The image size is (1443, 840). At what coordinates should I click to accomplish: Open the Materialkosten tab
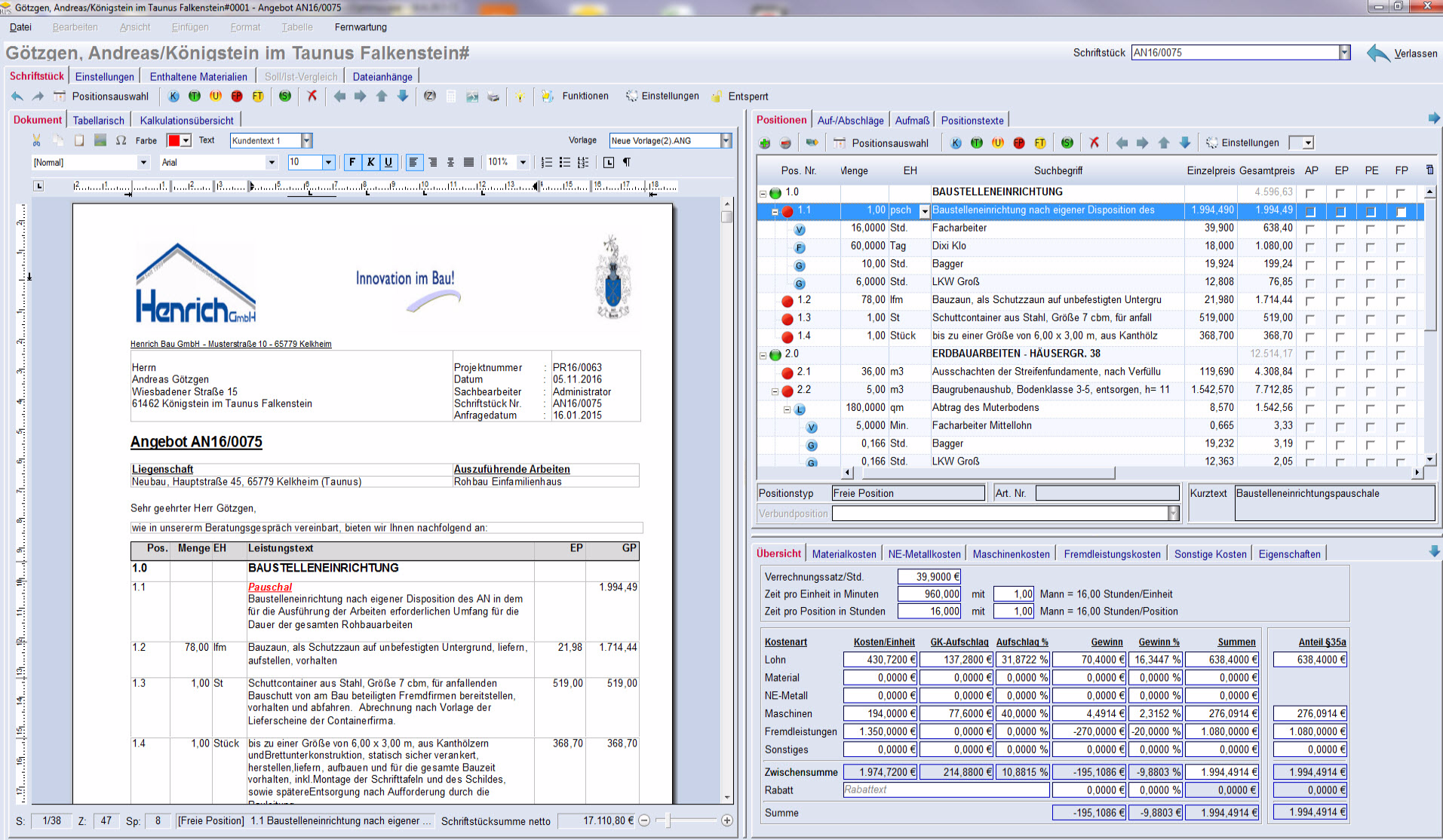pyautogui.click(x=844, y=553)
